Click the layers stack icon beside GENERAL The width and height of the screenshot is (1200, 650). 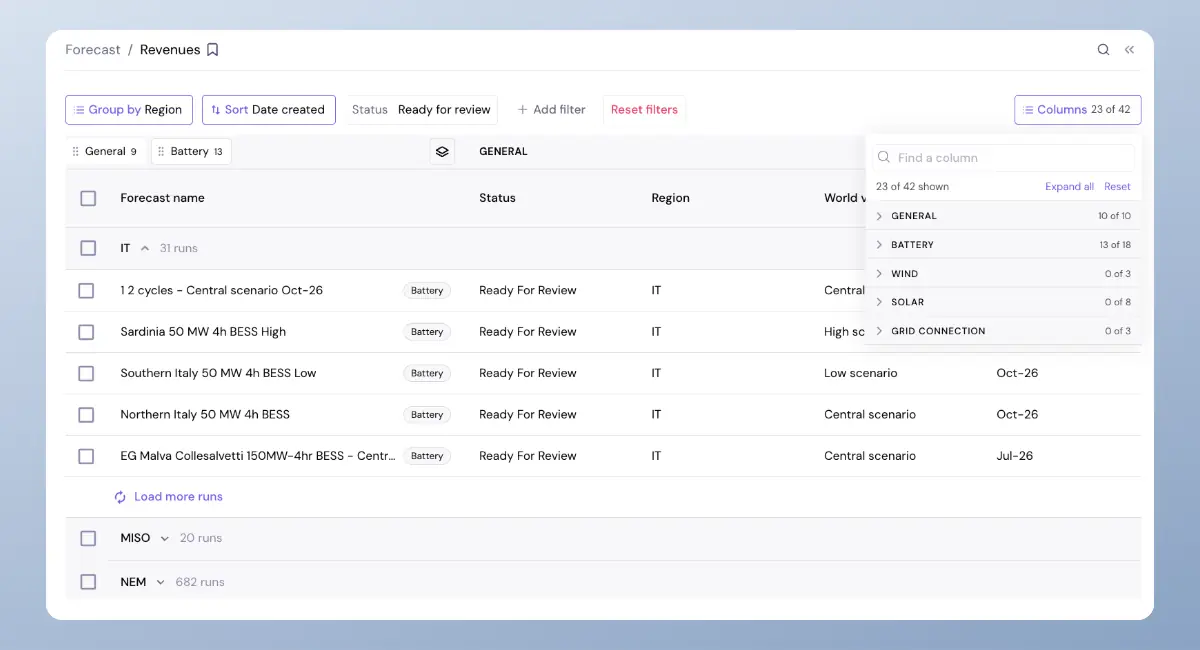(x=442, y=151)
